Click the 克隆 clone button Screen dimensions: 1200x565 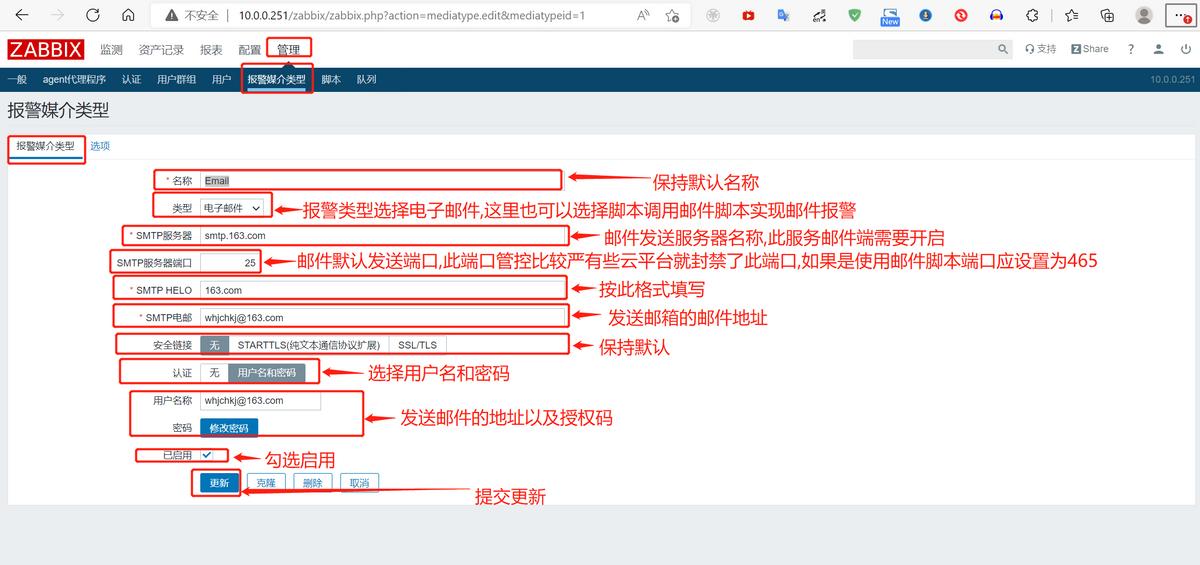pyautogui.click(x=266, y=483)
